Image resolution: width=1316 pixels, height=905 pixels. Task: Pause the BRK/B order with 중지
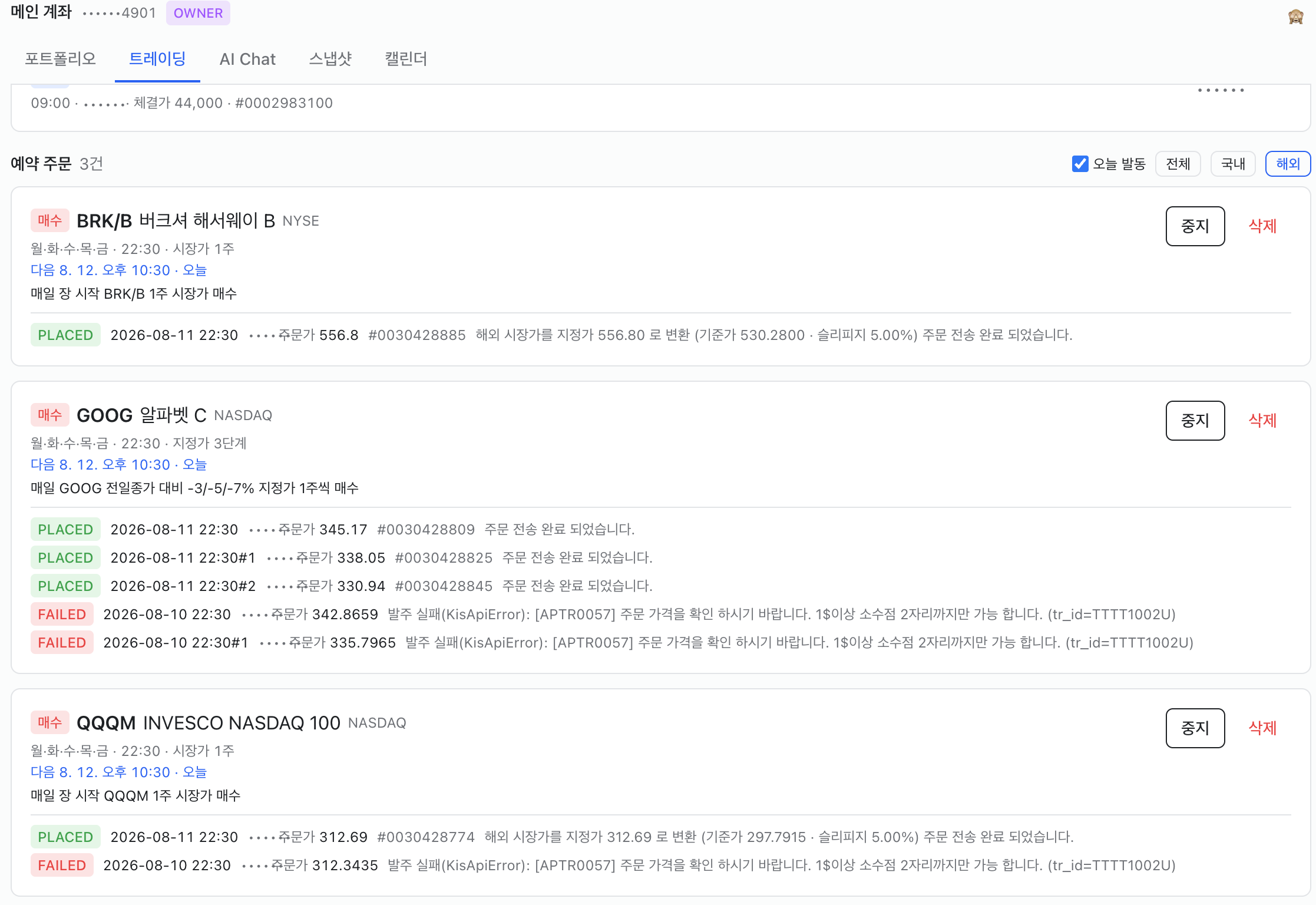point(1195,226)
